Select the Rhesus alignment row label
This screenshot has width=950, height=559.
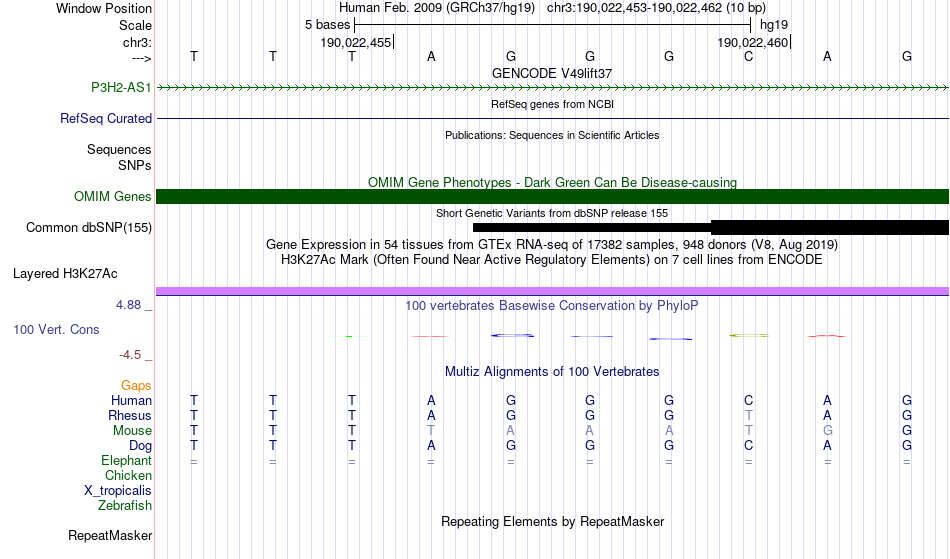pos(130,415)
